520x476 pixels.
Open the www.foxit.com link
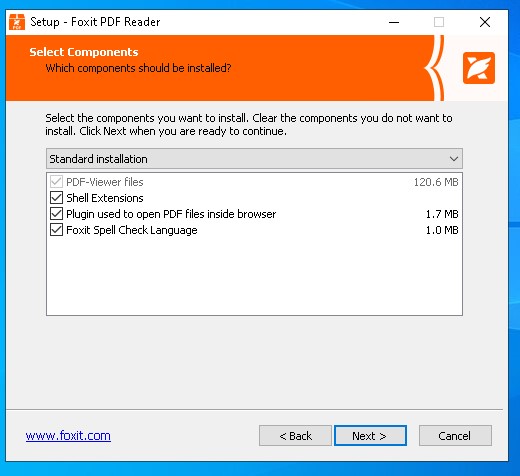pyautogui.click(x=68, y=436)
